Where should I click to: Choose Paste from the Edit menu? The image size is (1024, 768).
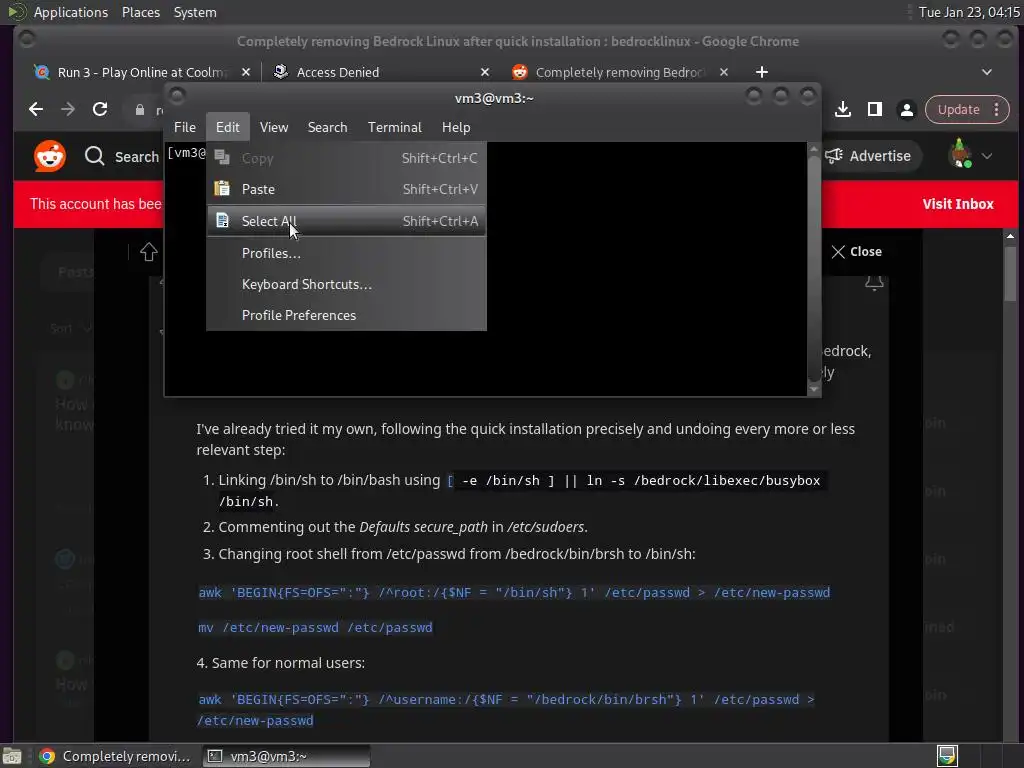coord(346,189)
